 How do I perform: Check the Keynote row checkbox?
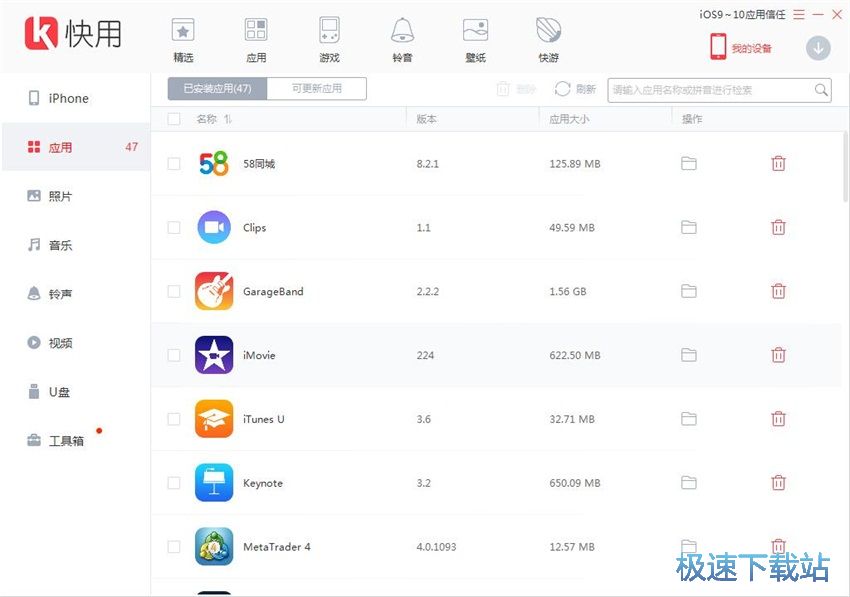[174, 483]
